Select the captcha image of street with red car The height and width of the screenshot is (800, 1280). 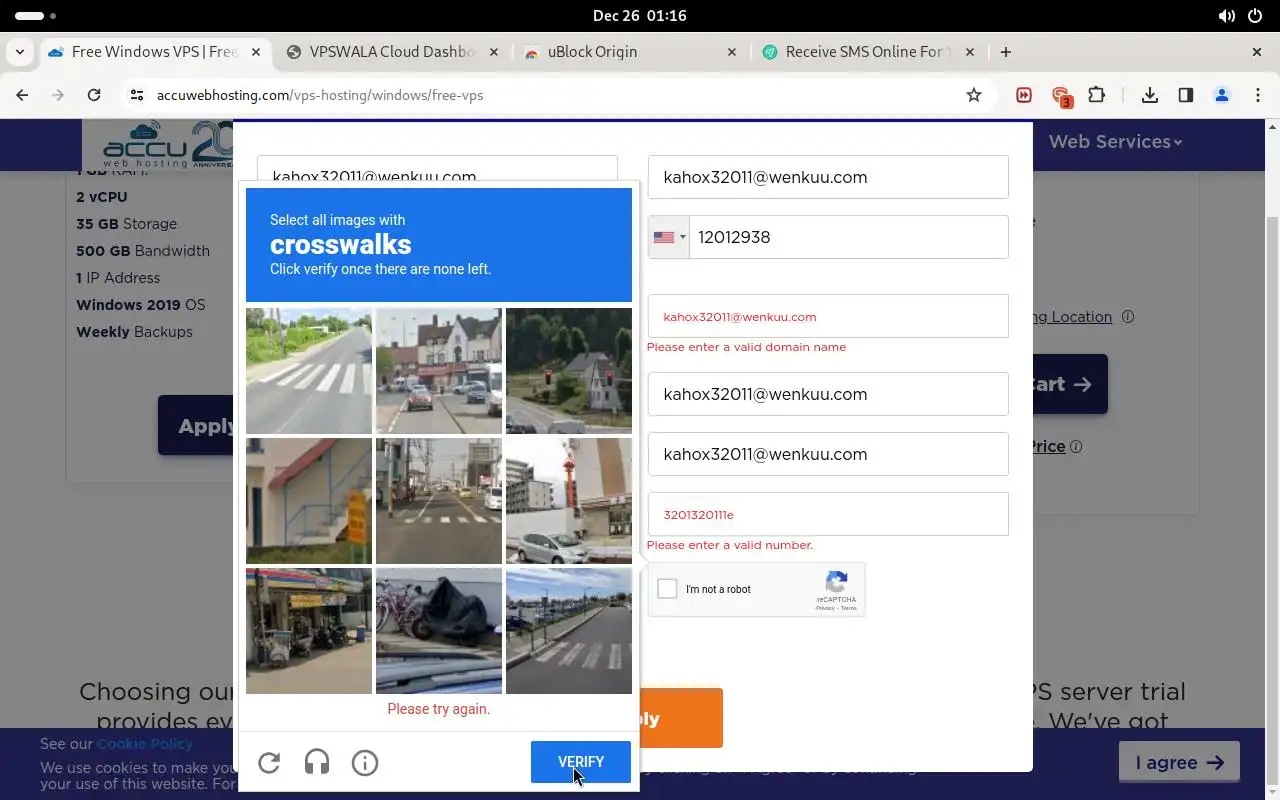pyautogui.click(x=439, y=371)
